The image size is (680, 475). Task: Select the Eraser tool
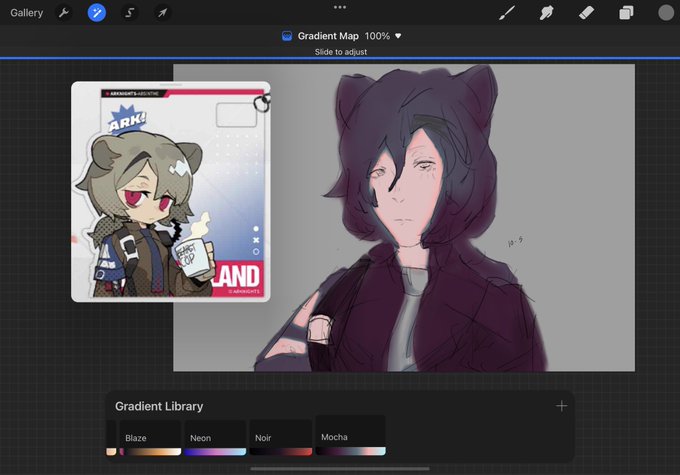click(586, 13)
